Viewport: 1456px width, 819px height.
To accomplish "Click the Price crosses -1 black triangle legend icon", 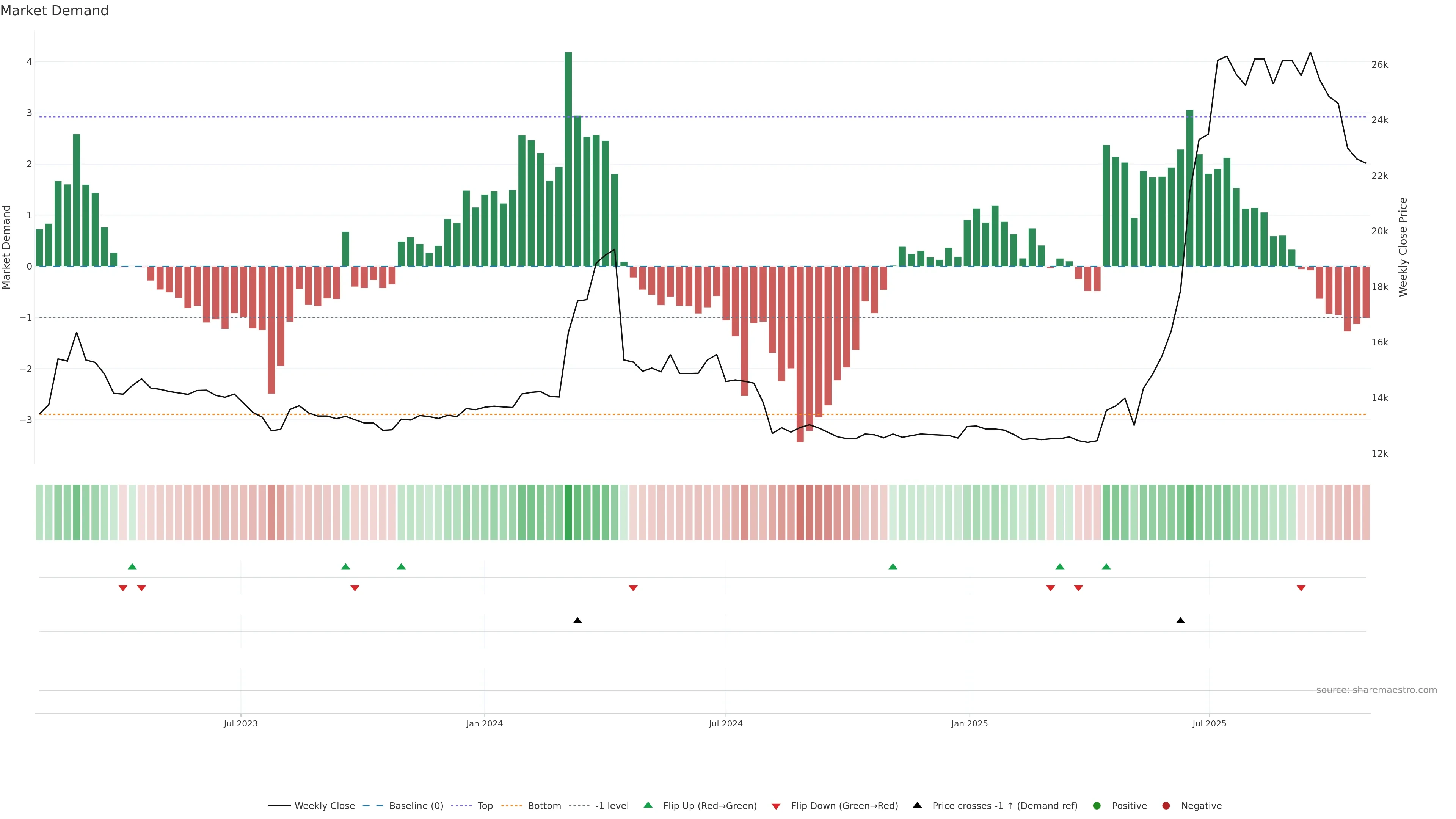I will point(917,805).
